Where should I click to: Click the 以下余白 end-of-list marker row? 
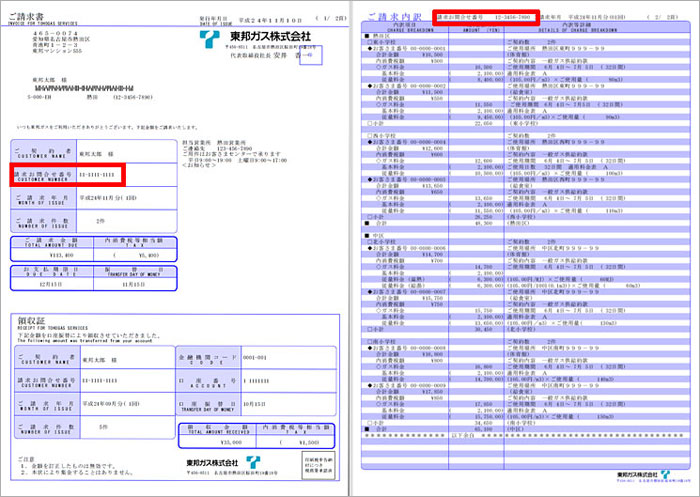click(525, 435)
